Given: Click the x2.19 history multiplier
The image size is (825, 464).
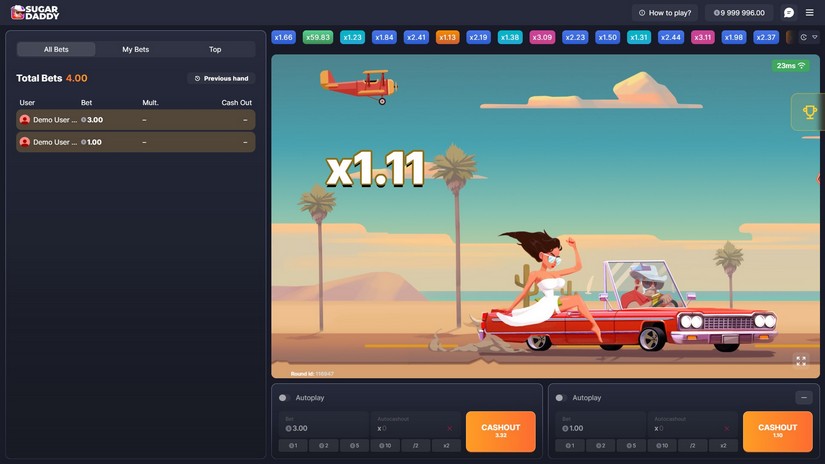Looking at the screenshot, I should 478,37.
